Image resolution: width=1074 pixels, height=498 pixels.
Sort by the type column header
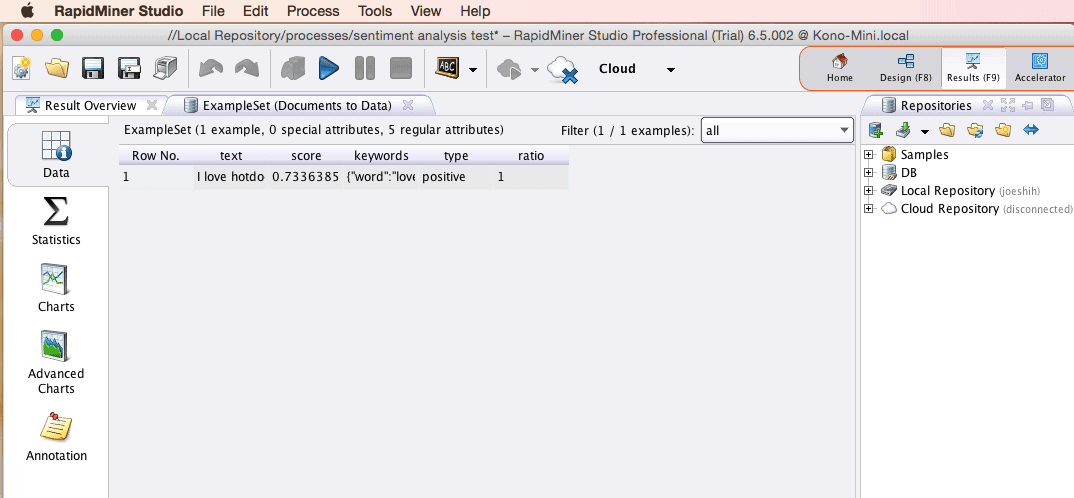pos(456,155)
